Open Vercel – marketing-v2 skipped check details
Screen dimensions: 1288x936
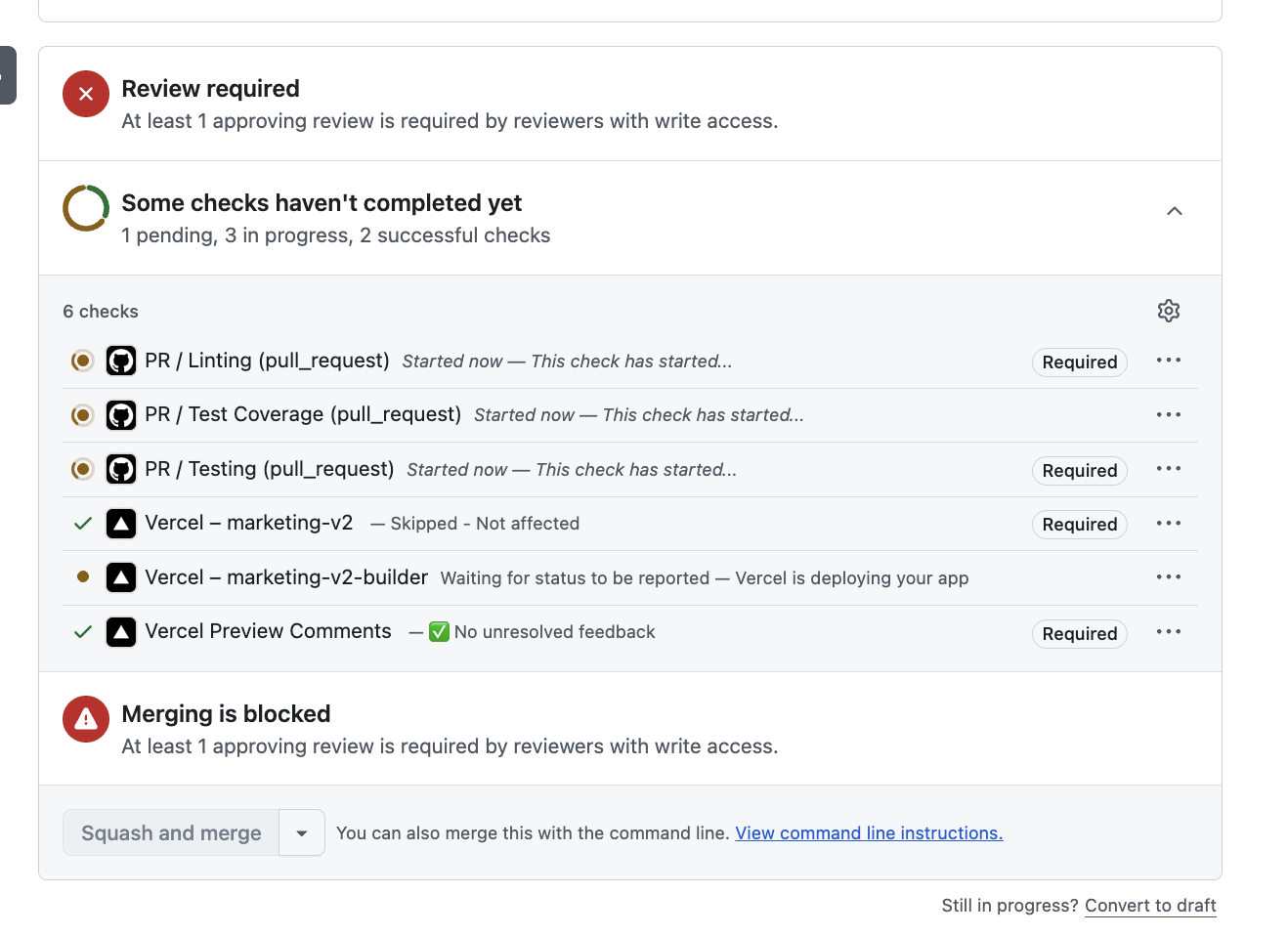(248, 523)
